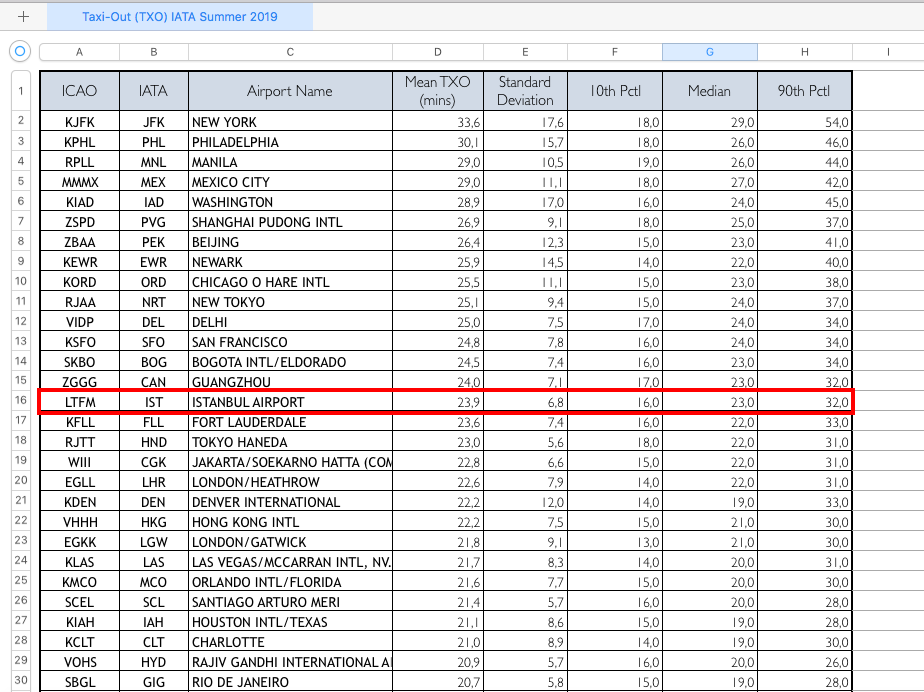Select the column D header
The width and height of the screenshot is (924, 692).
click(438, 52)
